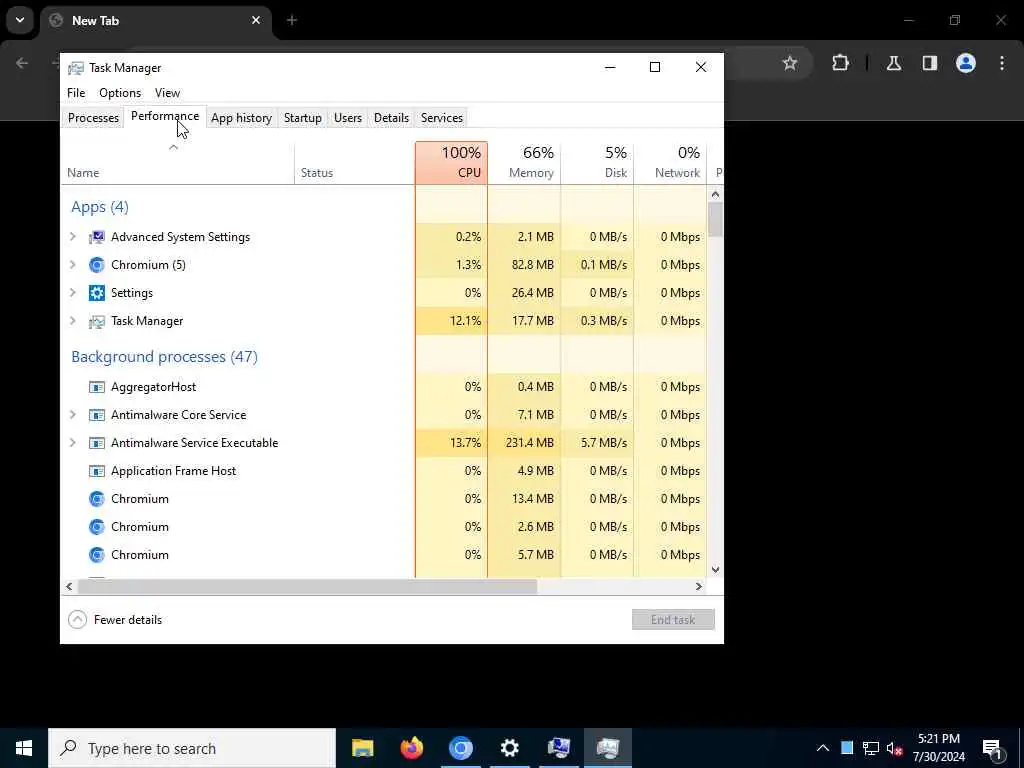Sort processes by Memory column

click(524, 163)
